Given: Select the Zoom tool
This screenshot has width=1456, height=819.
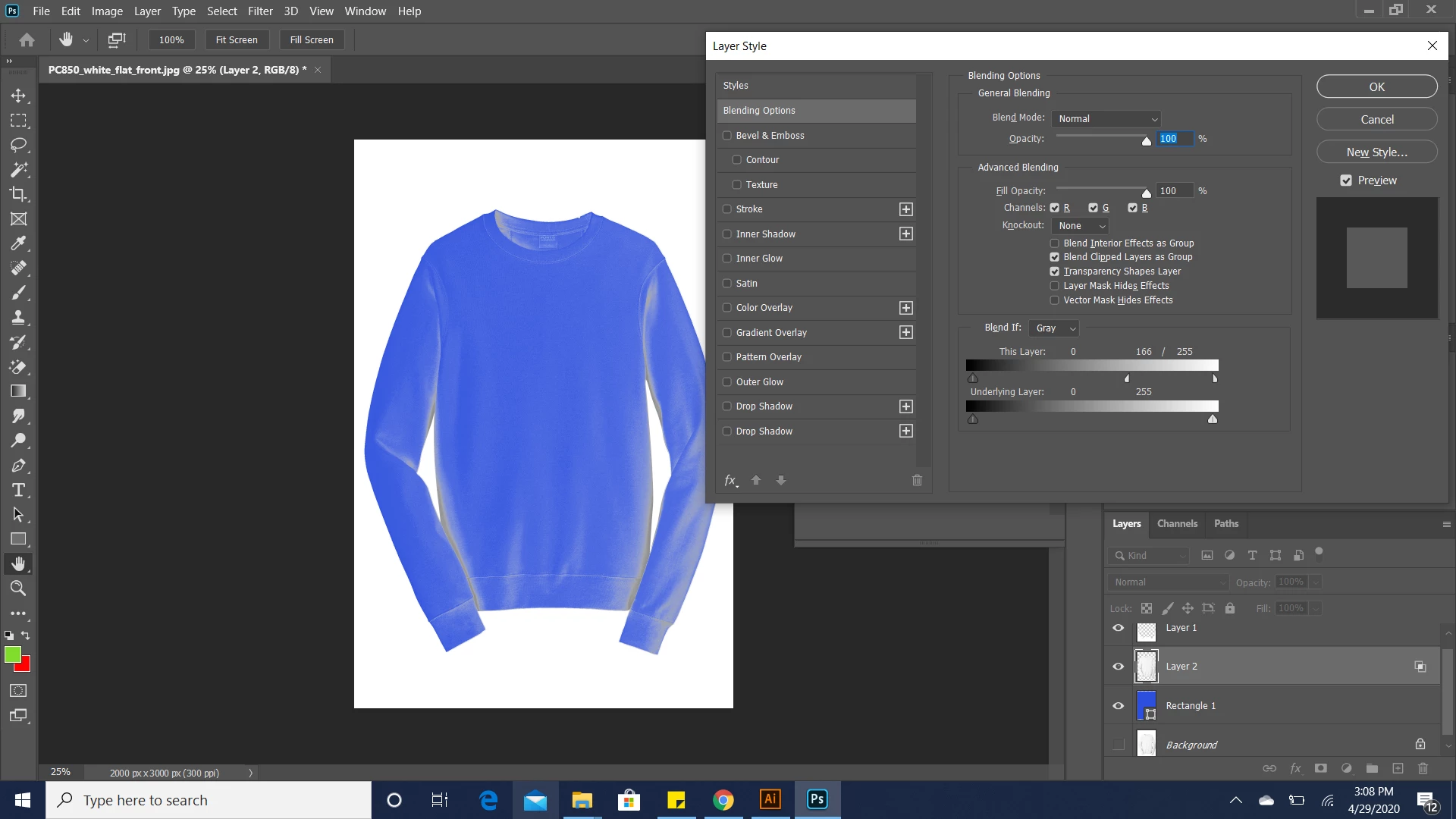Looking at the screenshot, I should (18, 588).
